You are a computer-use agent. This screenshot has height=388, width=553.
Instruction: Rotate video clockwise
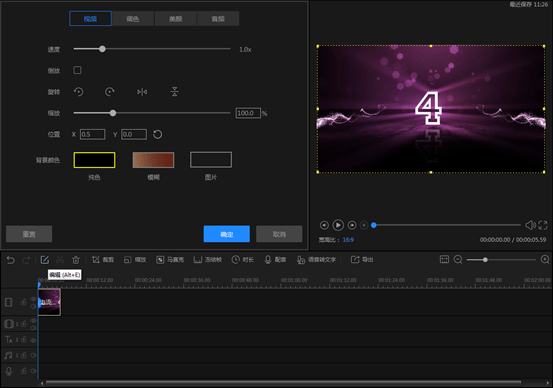[x=110, y=92]
